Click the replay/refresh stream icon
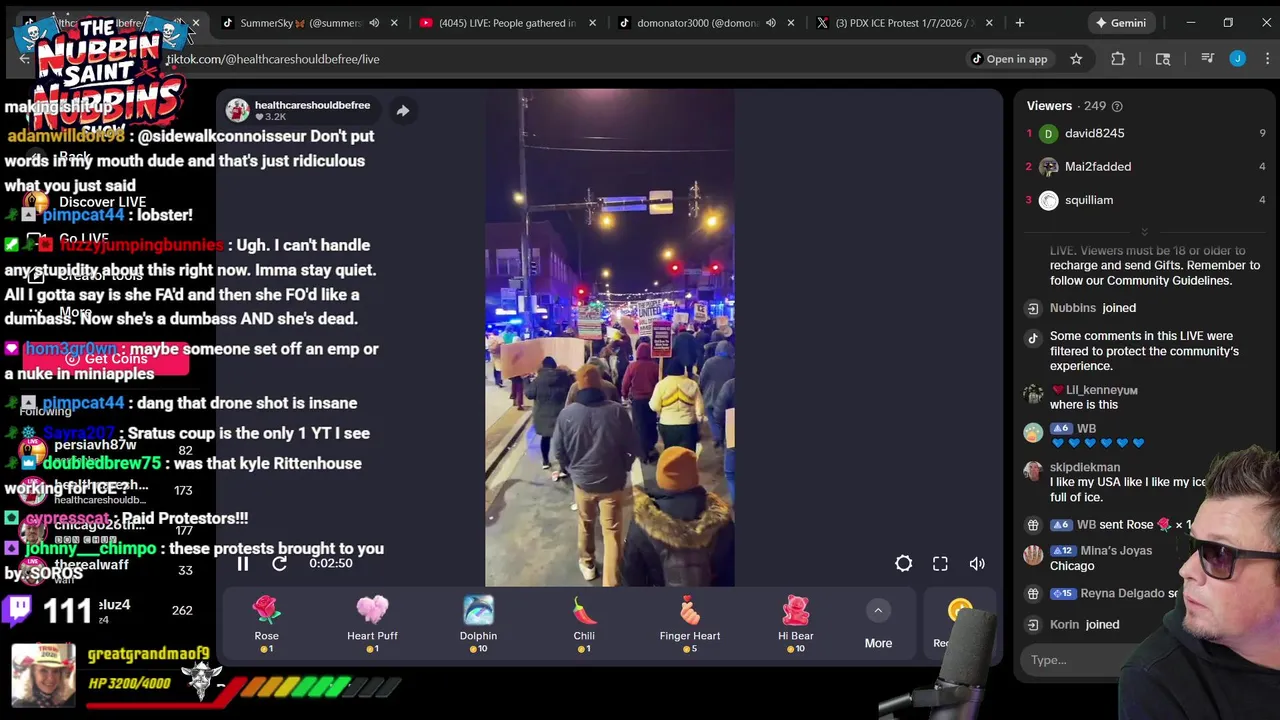 [x=280, y=564]
